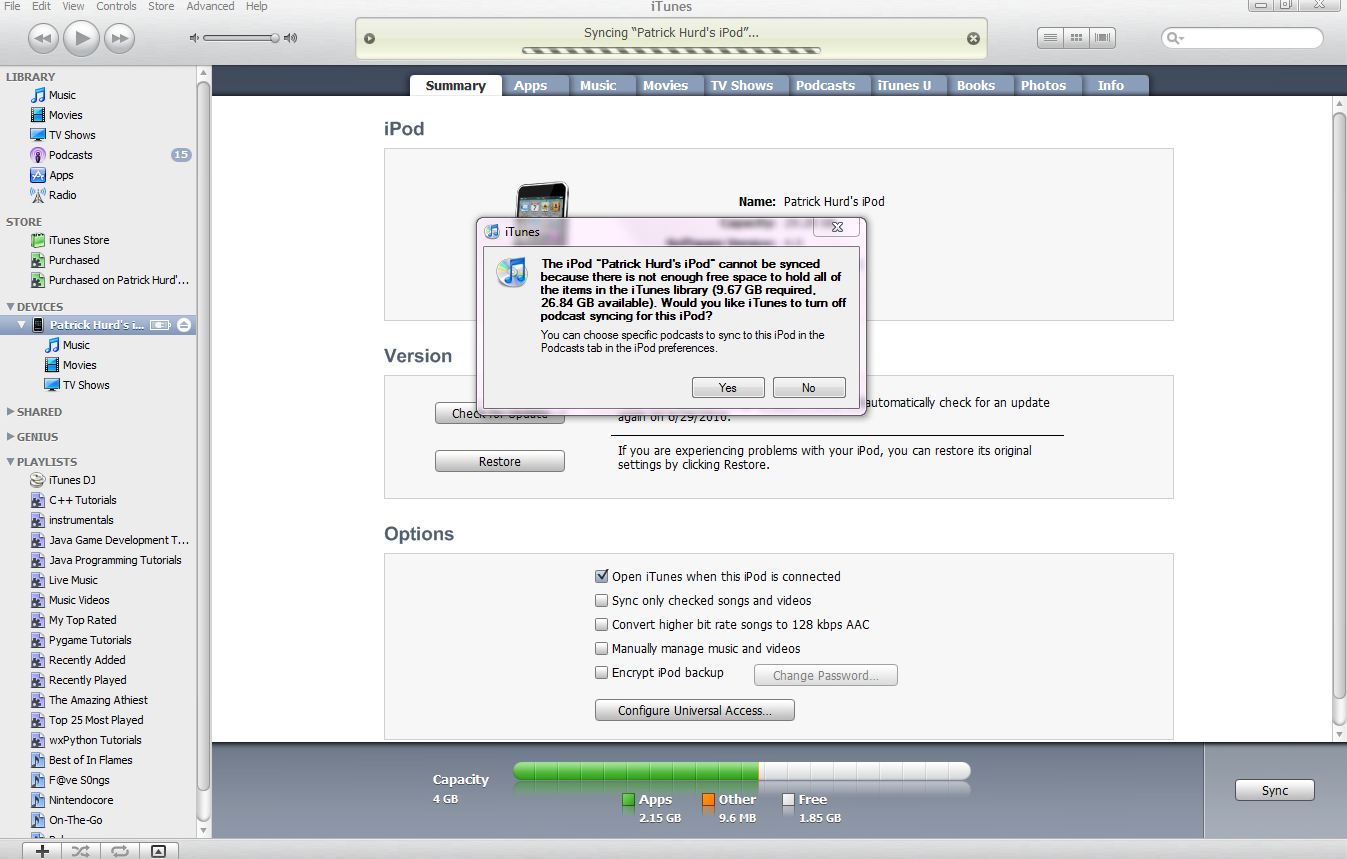Expand the SHARED section
The height and width of the screenshot is (859, 1347).
point(10,412)
